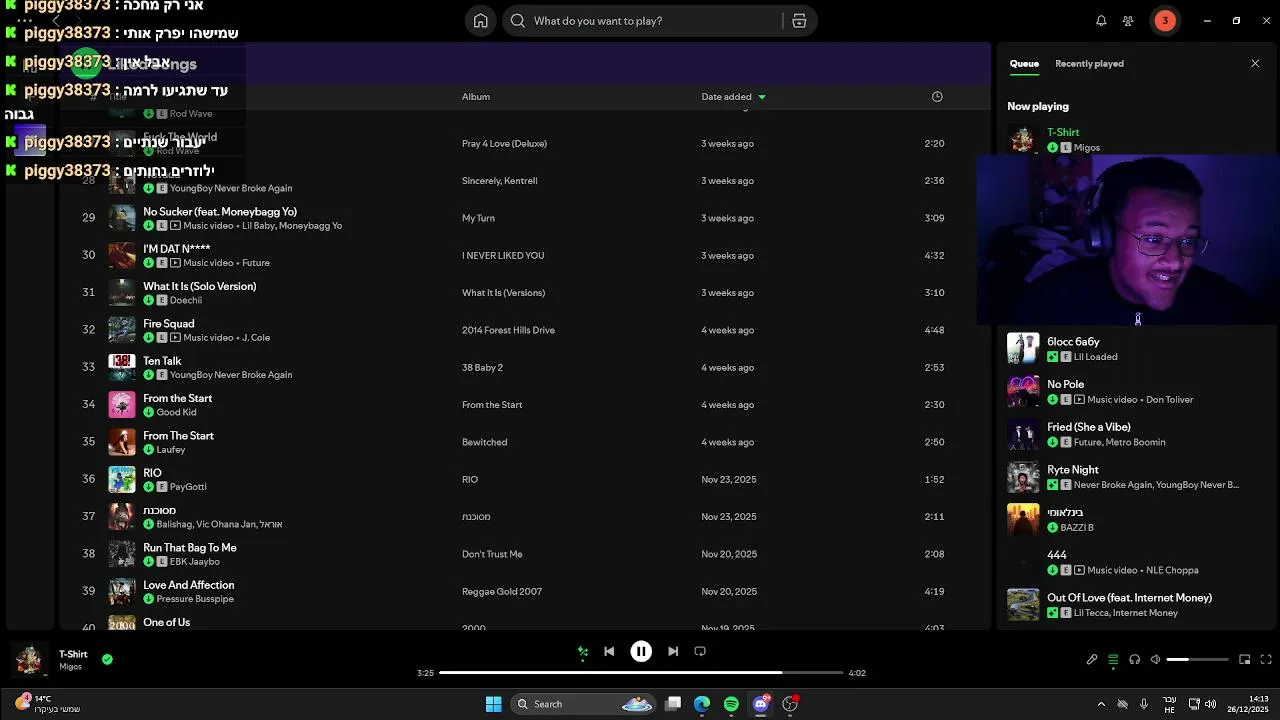Click the Love And Affection cover thumbnail
The image size is (1280, 720).
pyautogui.click(x=122, y=591)
